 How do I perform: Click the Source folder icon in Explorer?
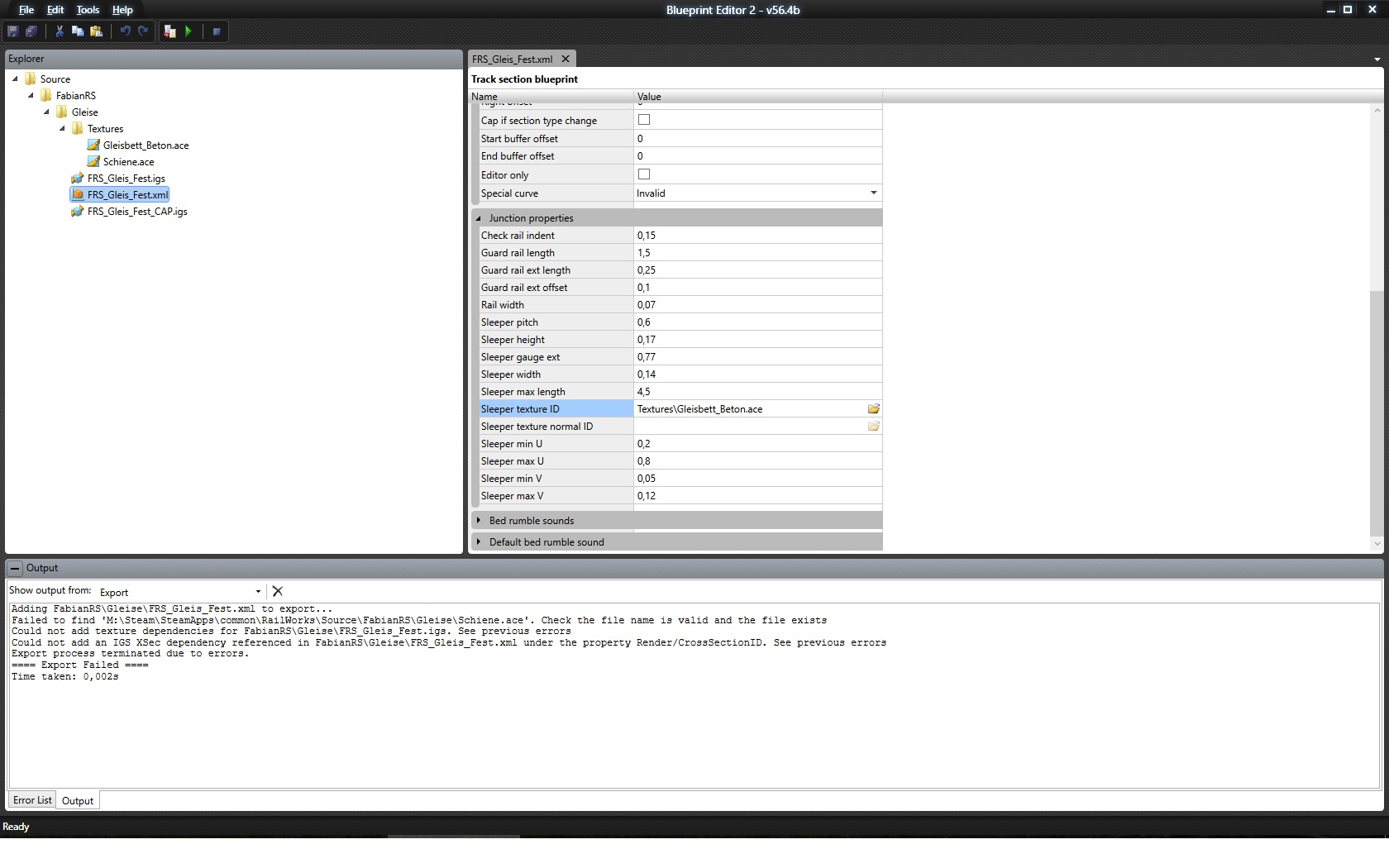[x=31, y=79]
